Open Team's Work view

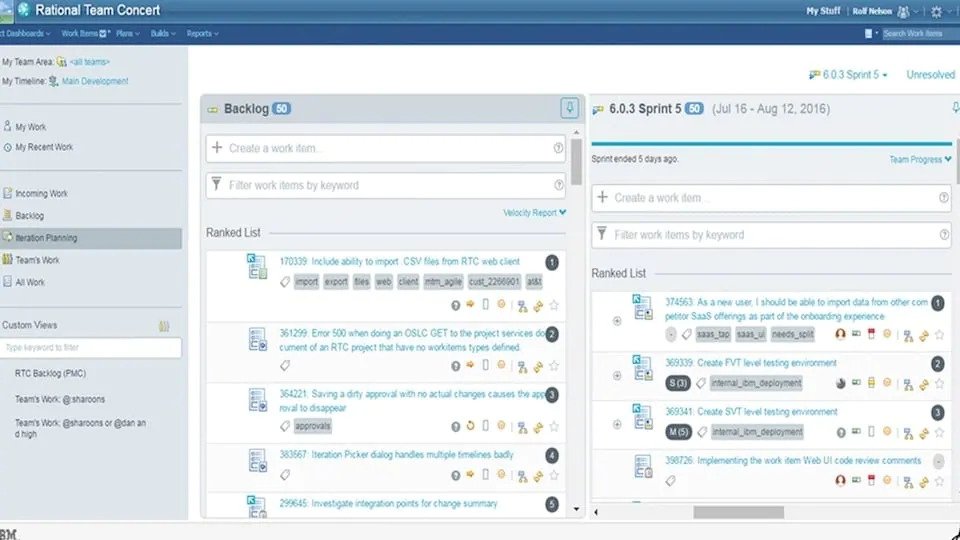click(37, 260)
